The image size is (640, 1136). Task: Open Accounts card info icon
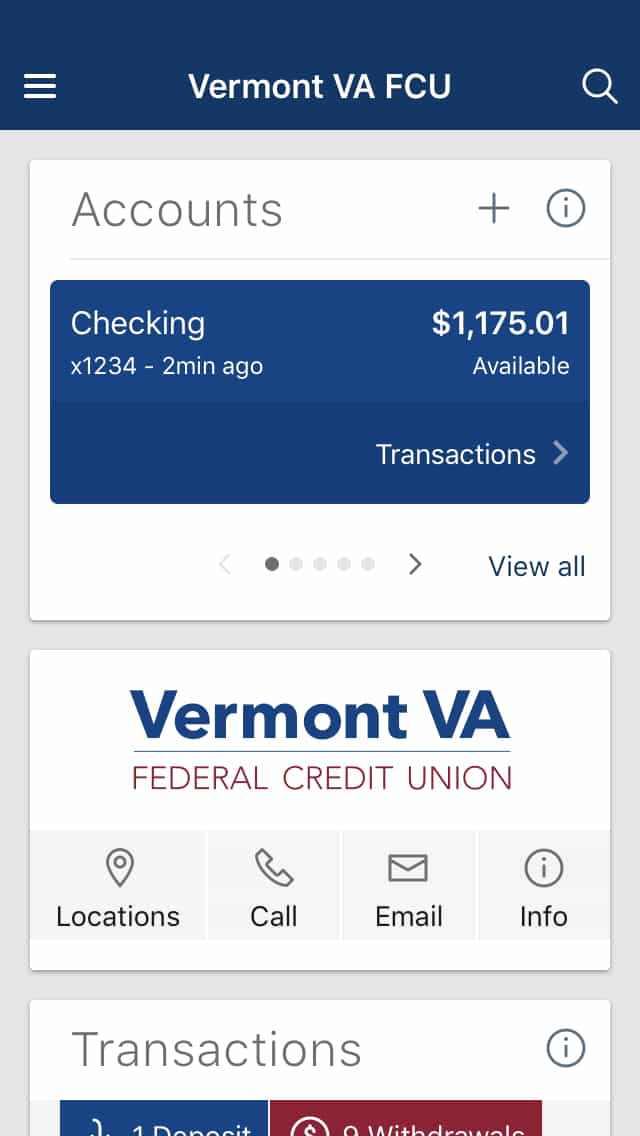click(x=565, y=209)
